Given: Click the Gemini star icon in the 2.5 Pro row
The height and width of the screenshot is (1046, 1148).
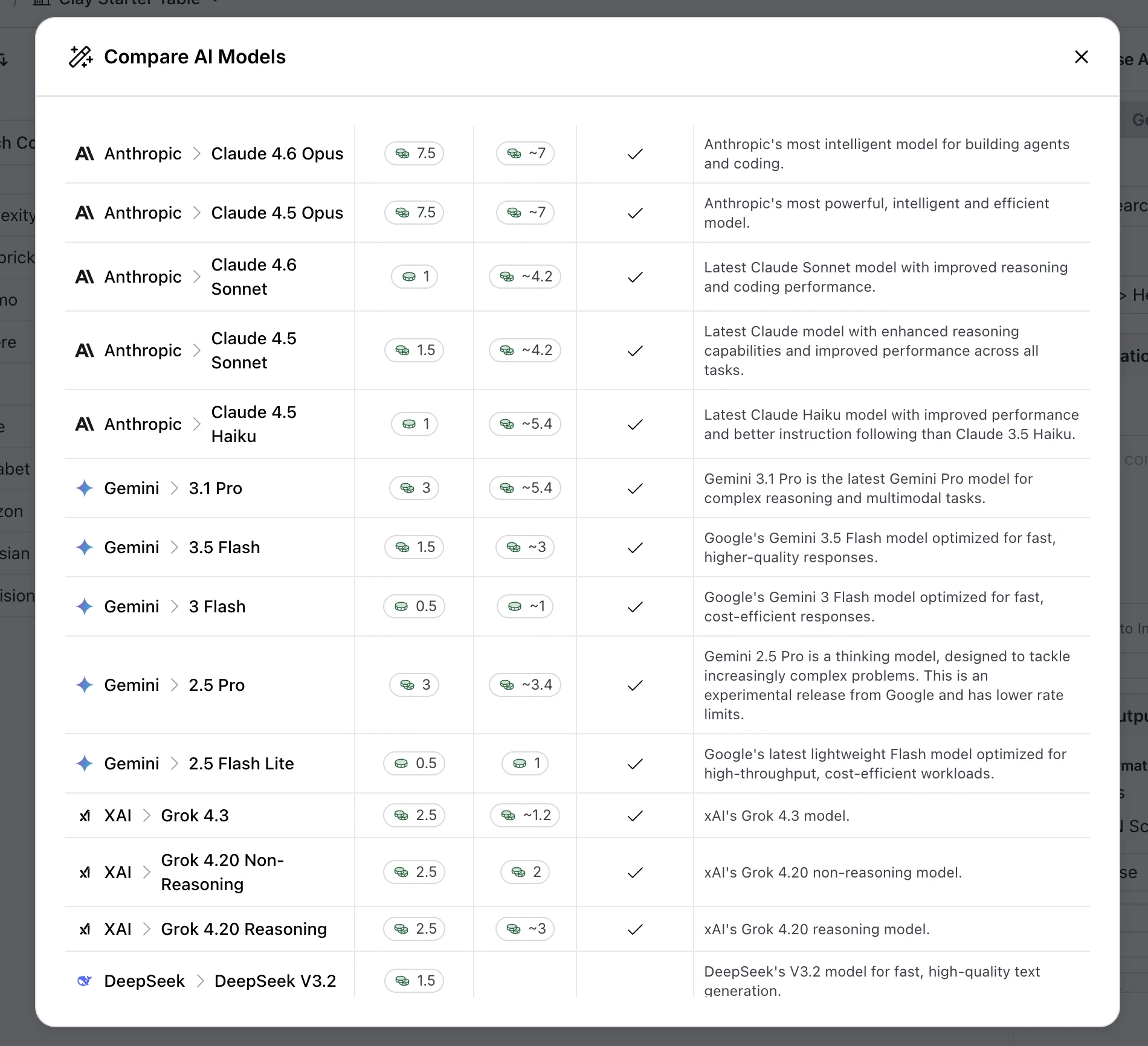Looking at the screenshot, I should point(85,685).
